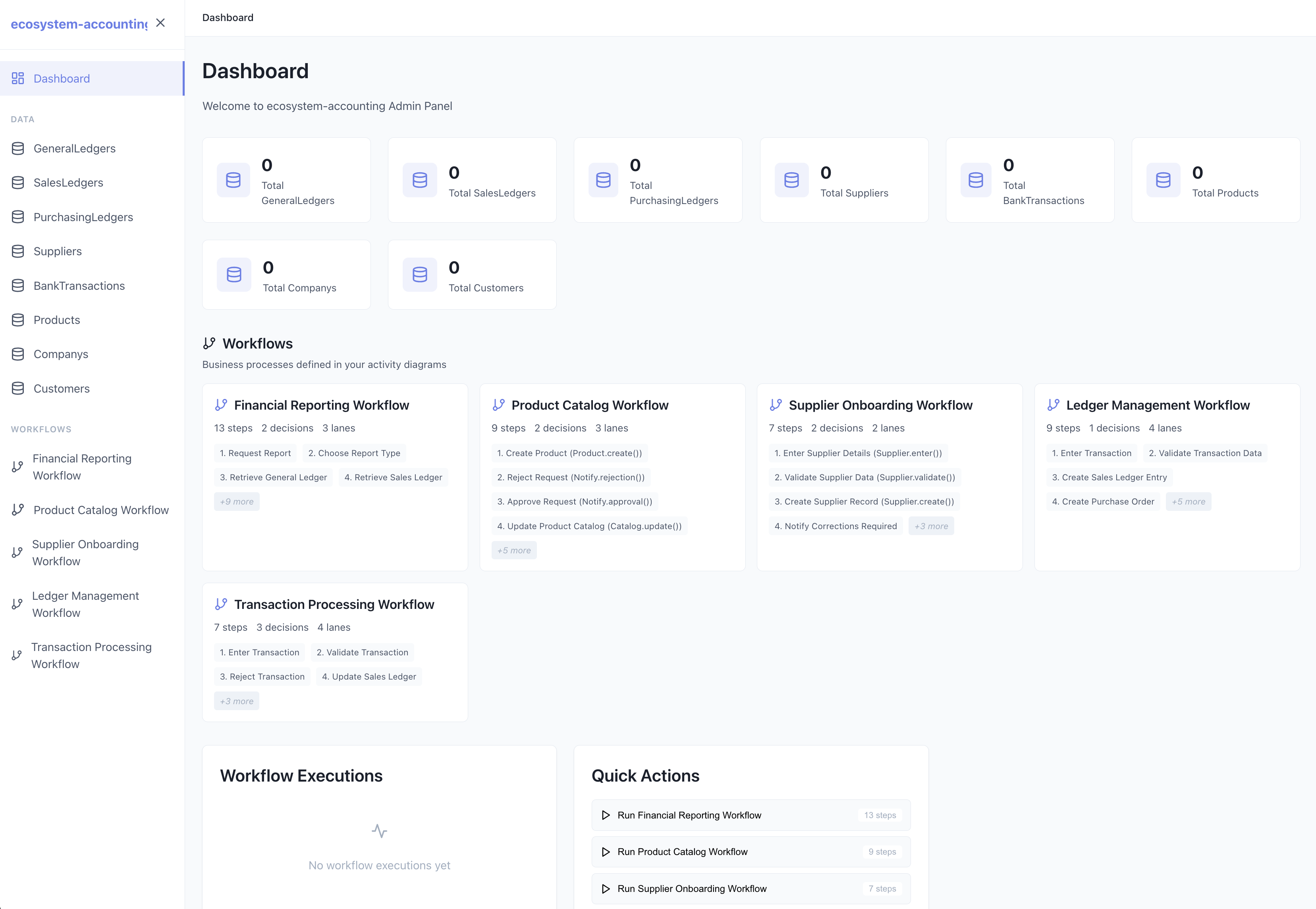Click the 1. Request Report step chip
This screenshot has height=909, width=1316.
point(255,453)
